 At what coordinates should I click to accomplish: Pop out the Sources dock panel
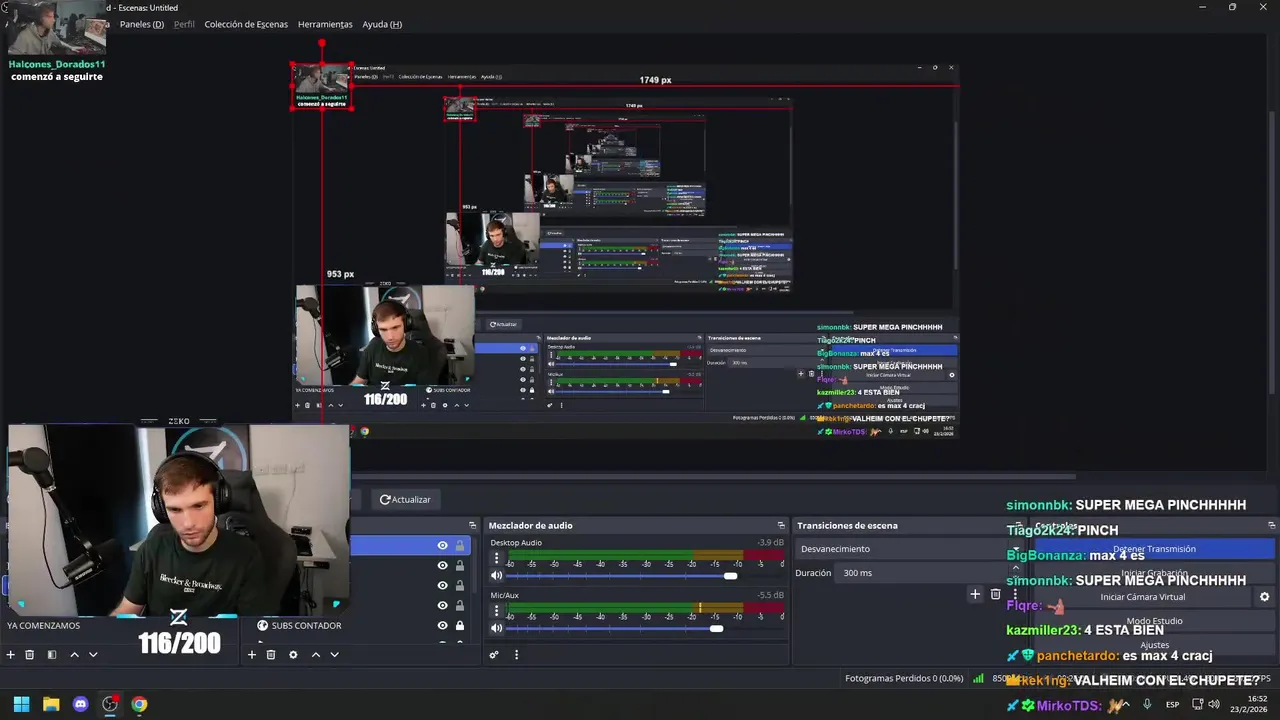[x=473, y=525]
